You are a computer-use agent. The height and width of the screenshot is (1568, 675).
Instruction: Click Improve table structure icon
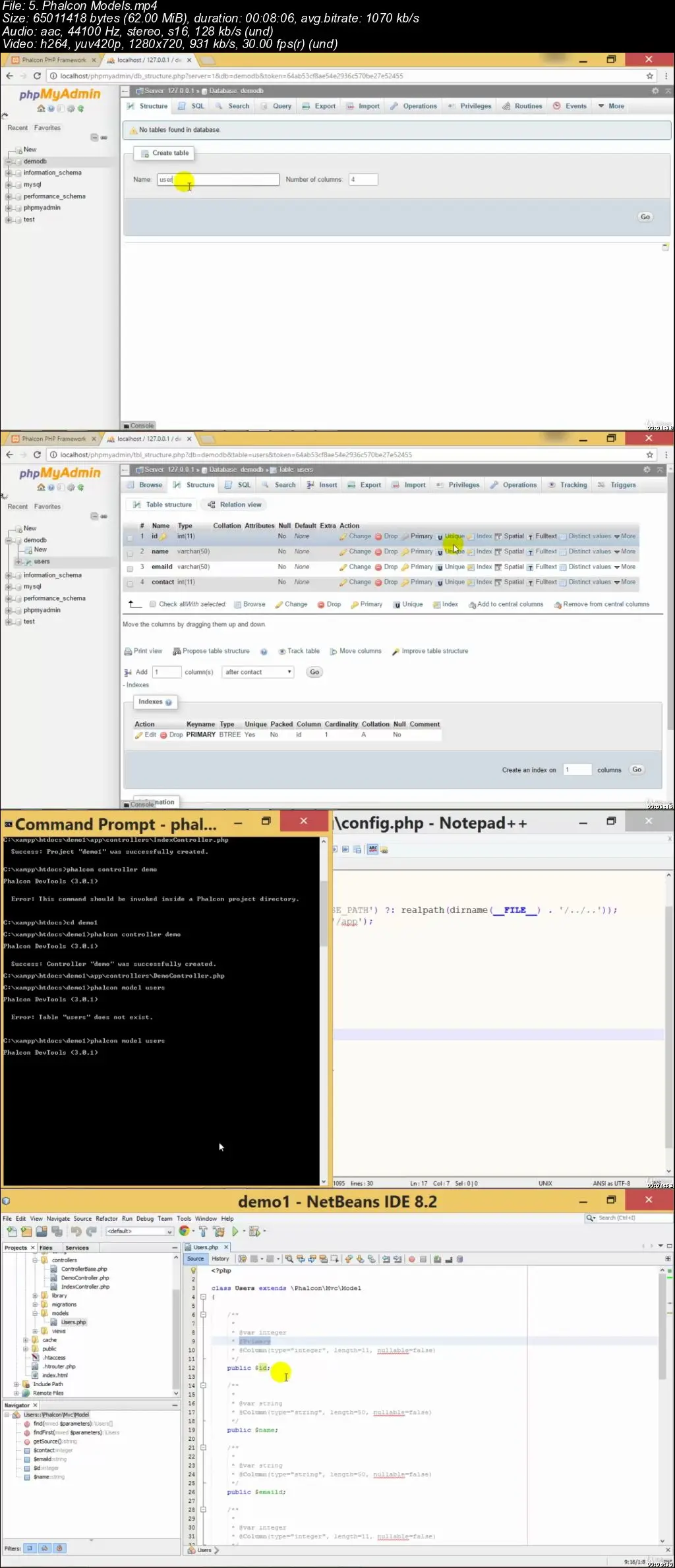coord(396,652)
